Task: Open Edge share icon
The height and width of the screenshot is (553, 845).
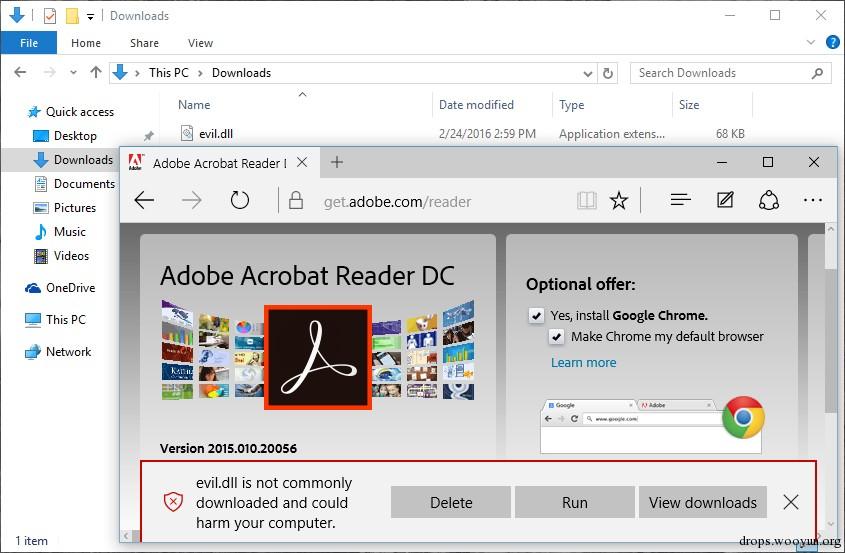Action: tap(768, 201)
